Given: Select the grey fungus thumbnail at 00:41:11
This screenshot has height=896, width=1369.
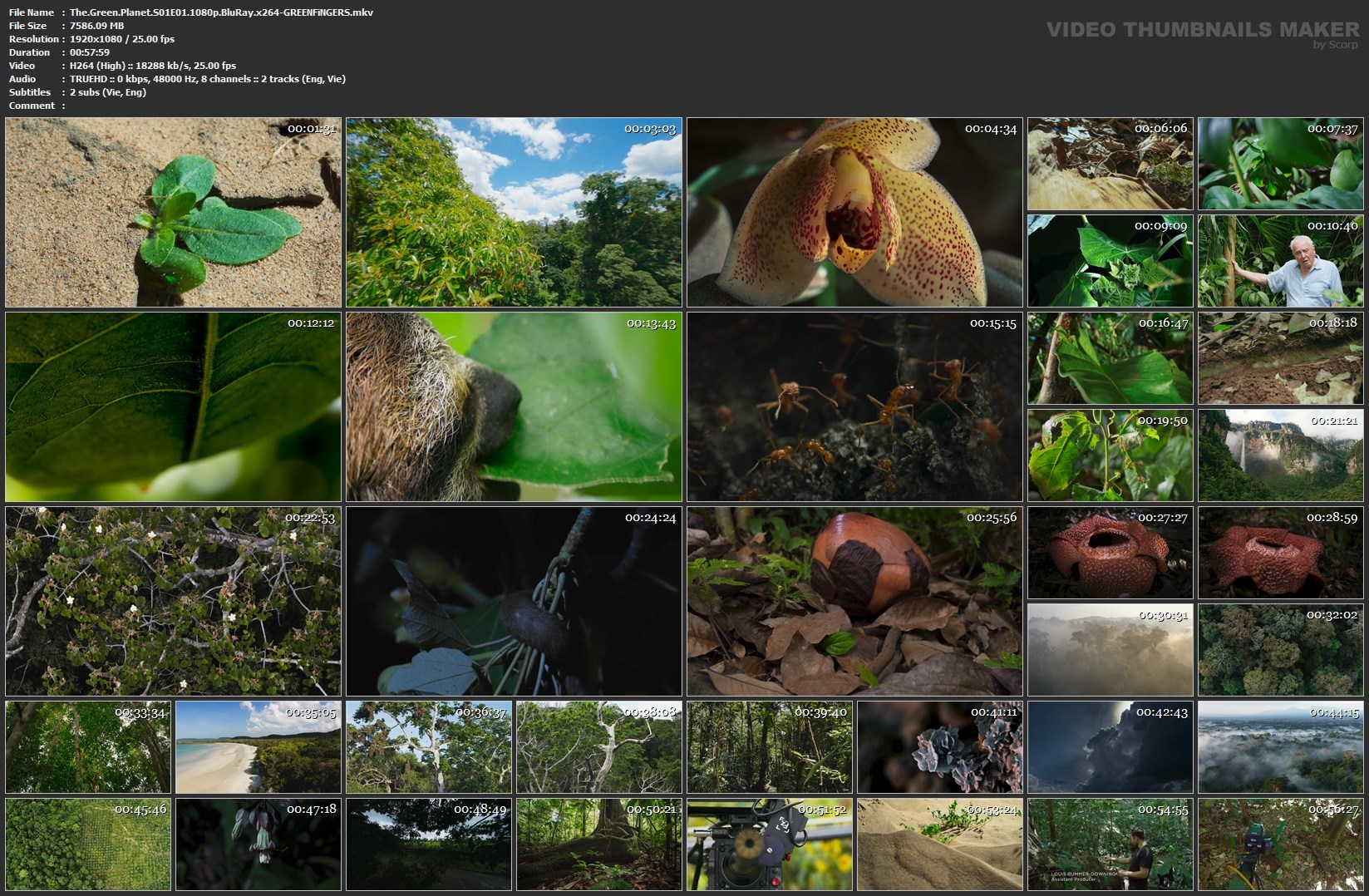Looking at the screenshot, I should coord(940,747).
